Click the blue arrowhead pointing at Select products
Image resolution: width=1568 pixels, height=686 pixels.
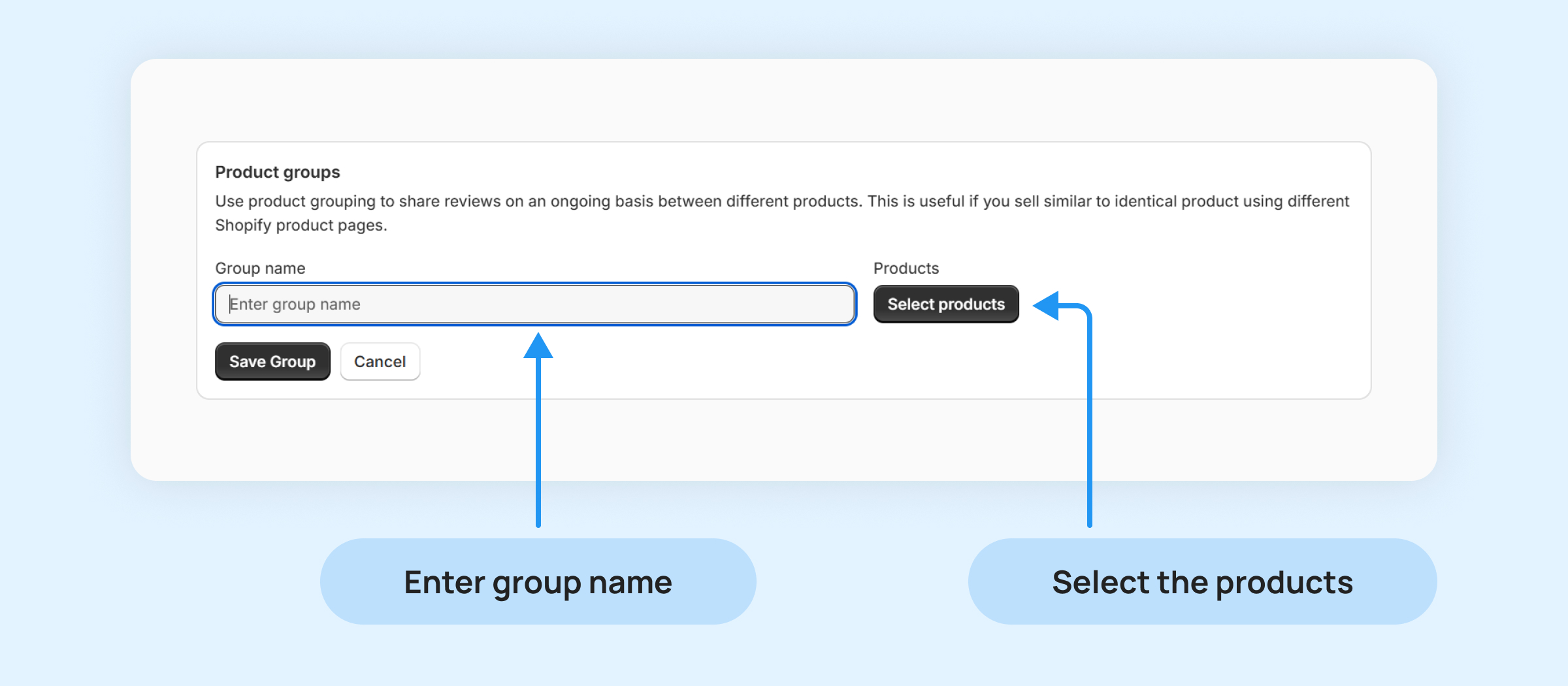point(1047,305)
